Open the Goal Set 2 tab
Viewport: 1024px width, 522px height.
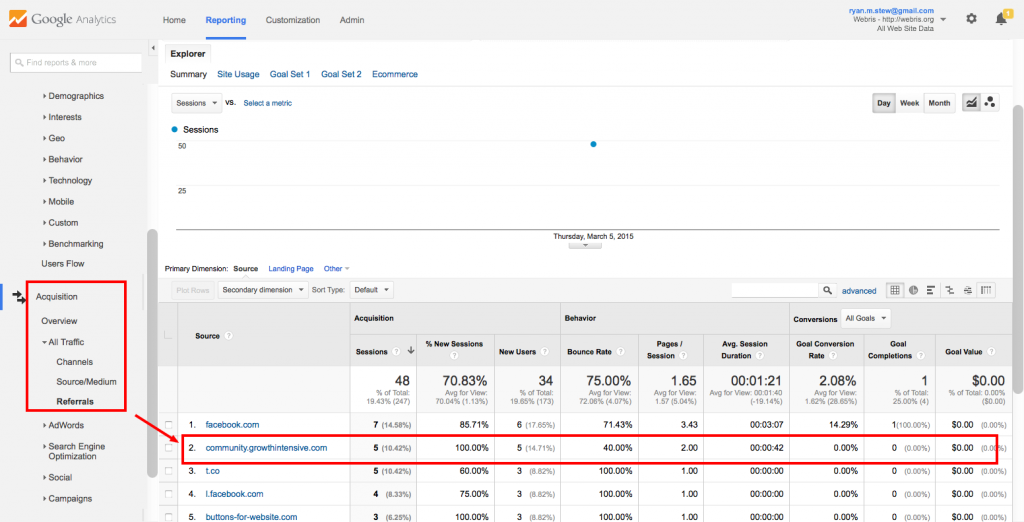341,74
